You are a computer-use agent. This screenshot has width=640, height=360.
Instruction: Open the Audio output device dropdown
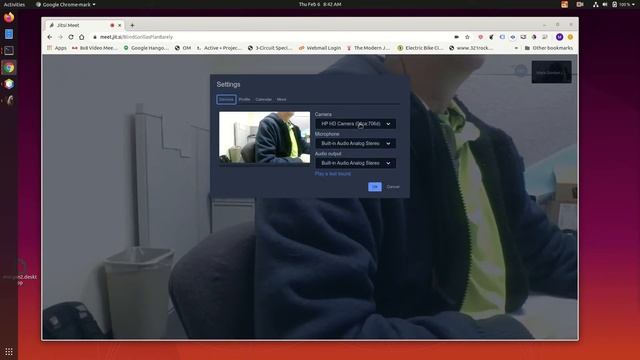356,163
